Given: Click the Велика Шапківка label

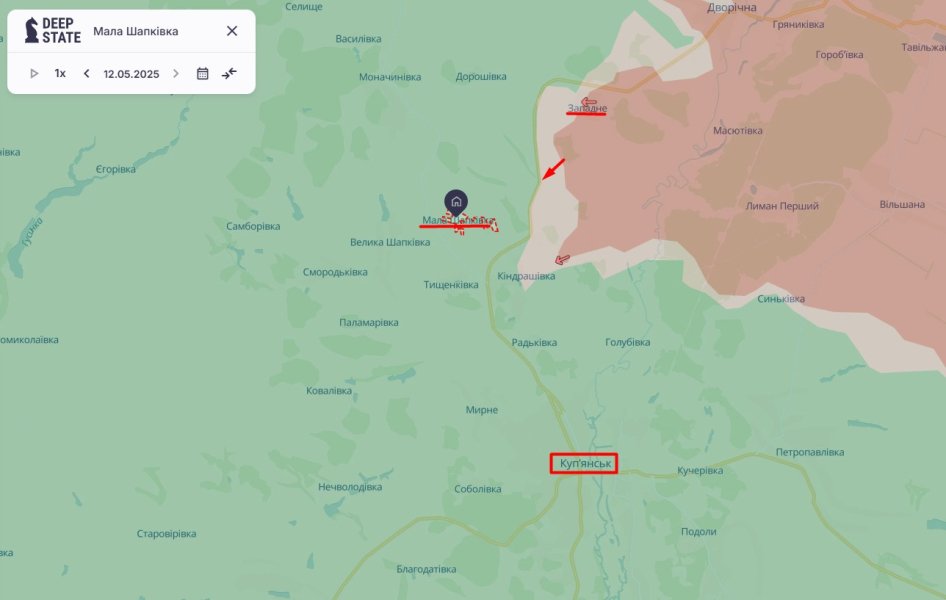Looking at the screenshot, I should tap(390, 242).
